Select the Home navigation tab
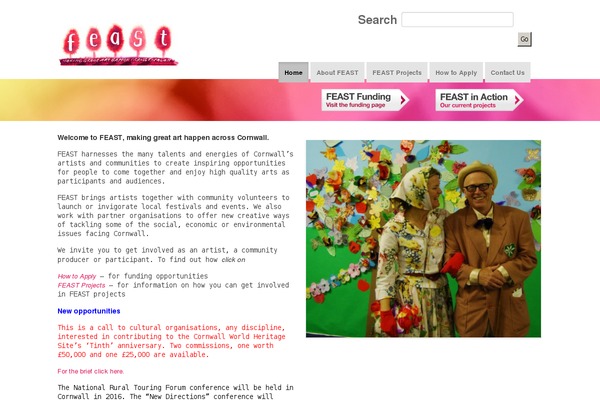The image size is (600, 400). [293, 72]
